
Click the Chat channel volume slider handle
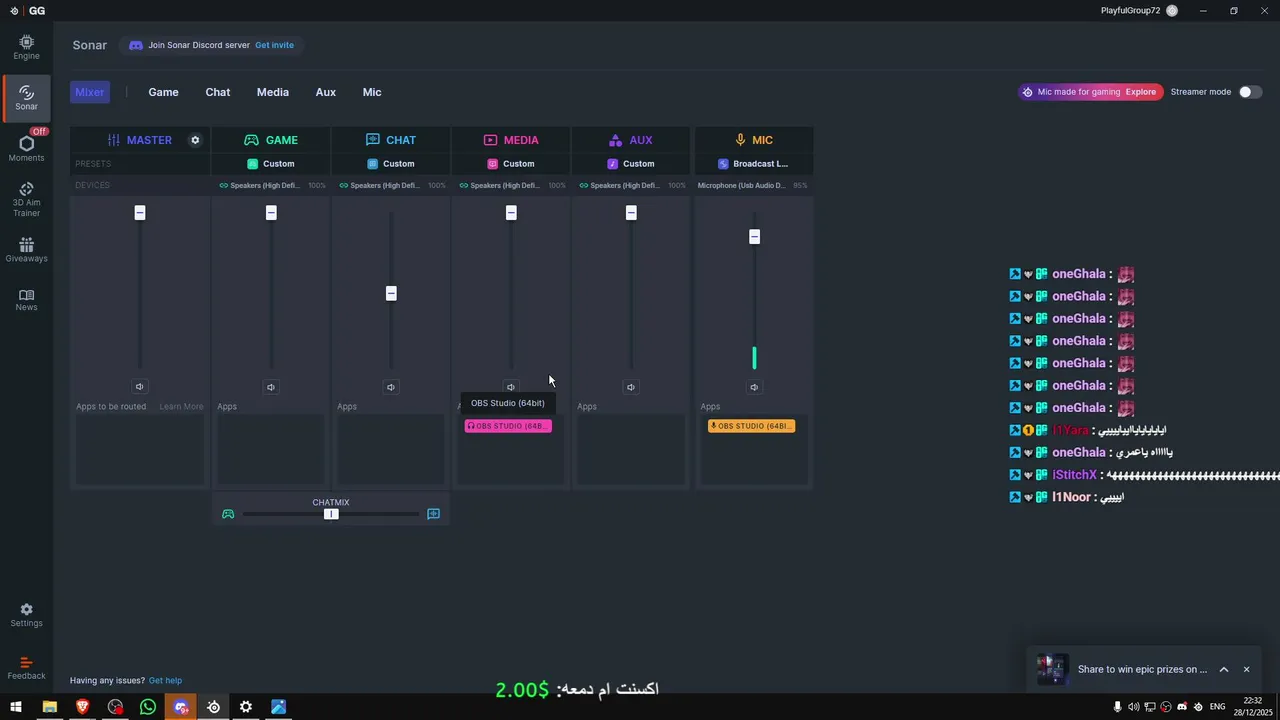[391, 293]
